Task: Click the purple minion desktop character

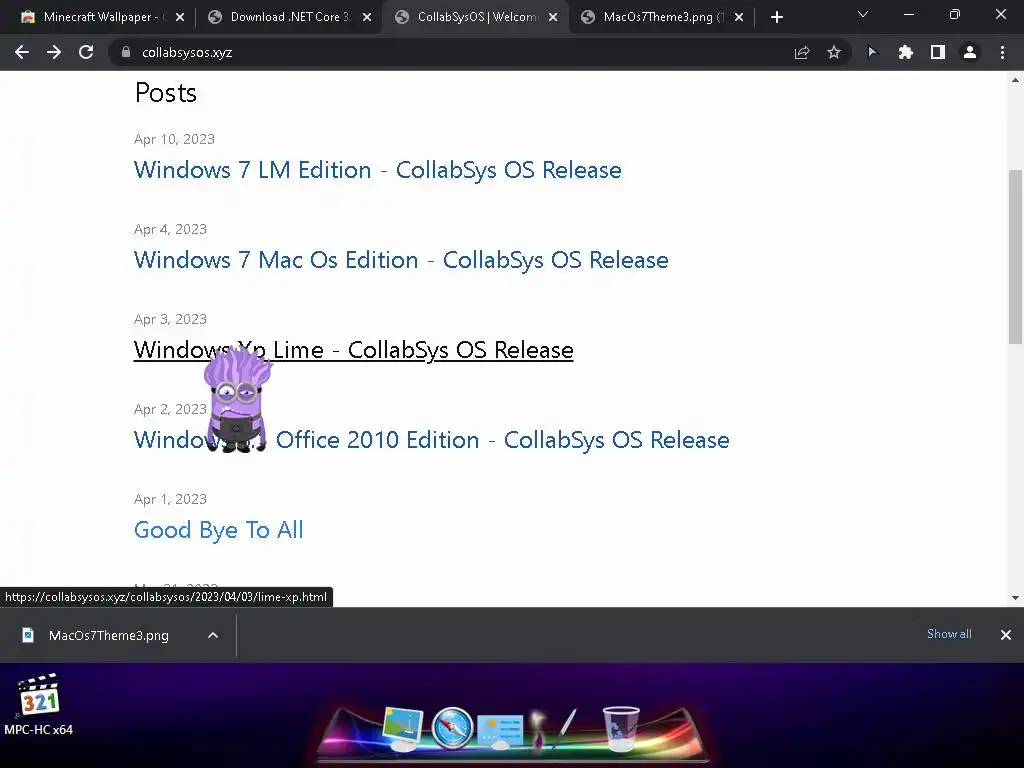Action: coord(236,398)
